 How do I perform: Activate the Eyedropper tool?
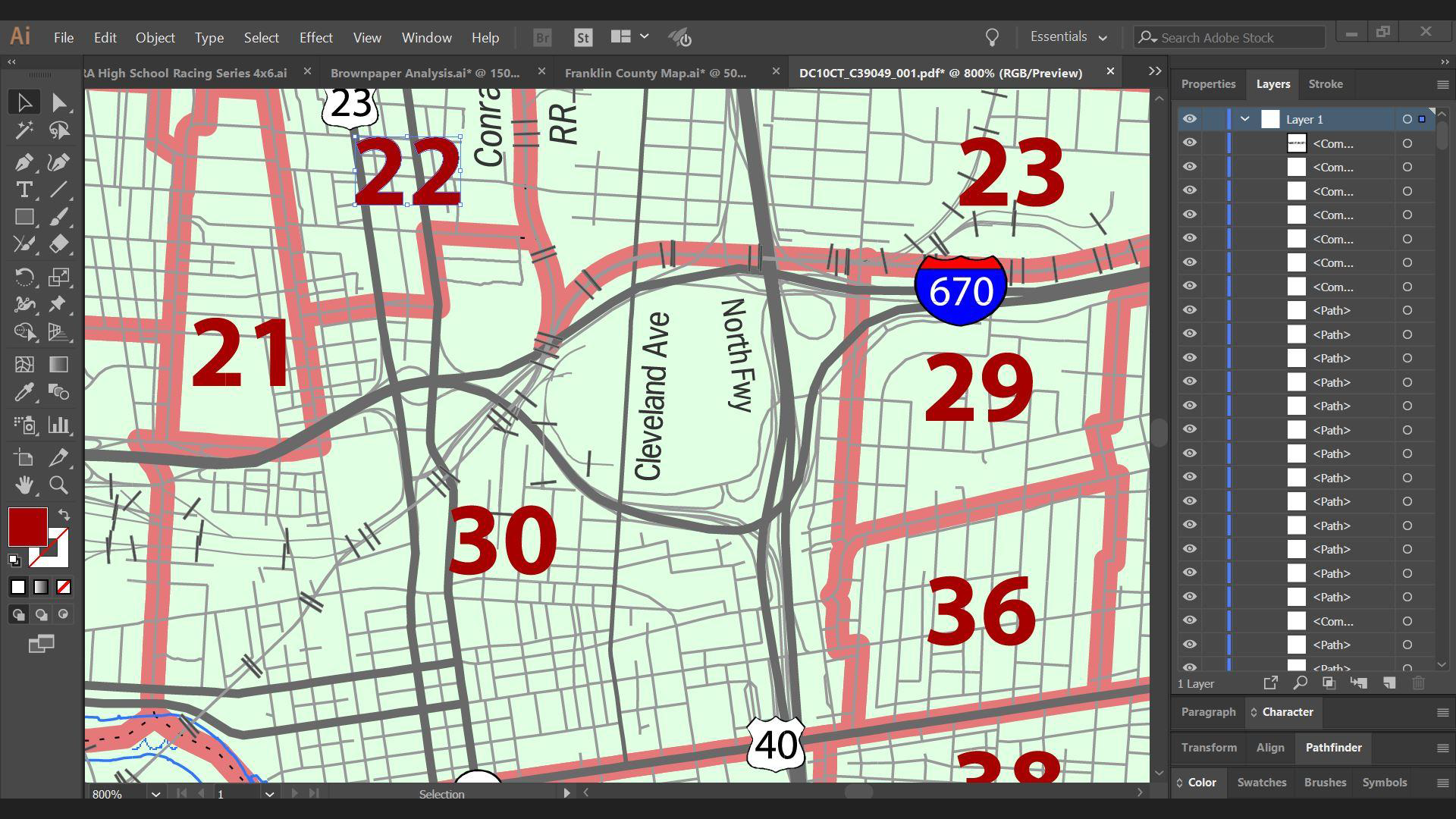(24, 392)
